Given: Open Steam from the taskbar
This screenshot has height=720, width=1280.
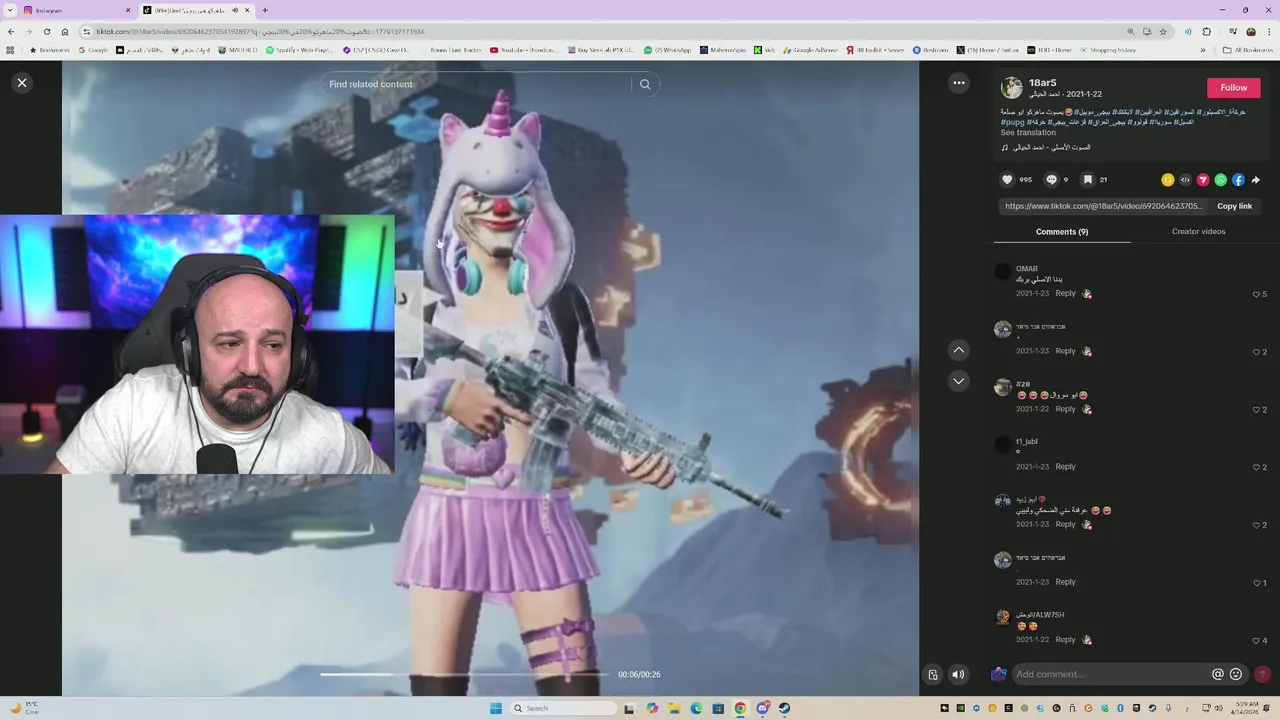Looking at the screenshot, I should 784,708.
